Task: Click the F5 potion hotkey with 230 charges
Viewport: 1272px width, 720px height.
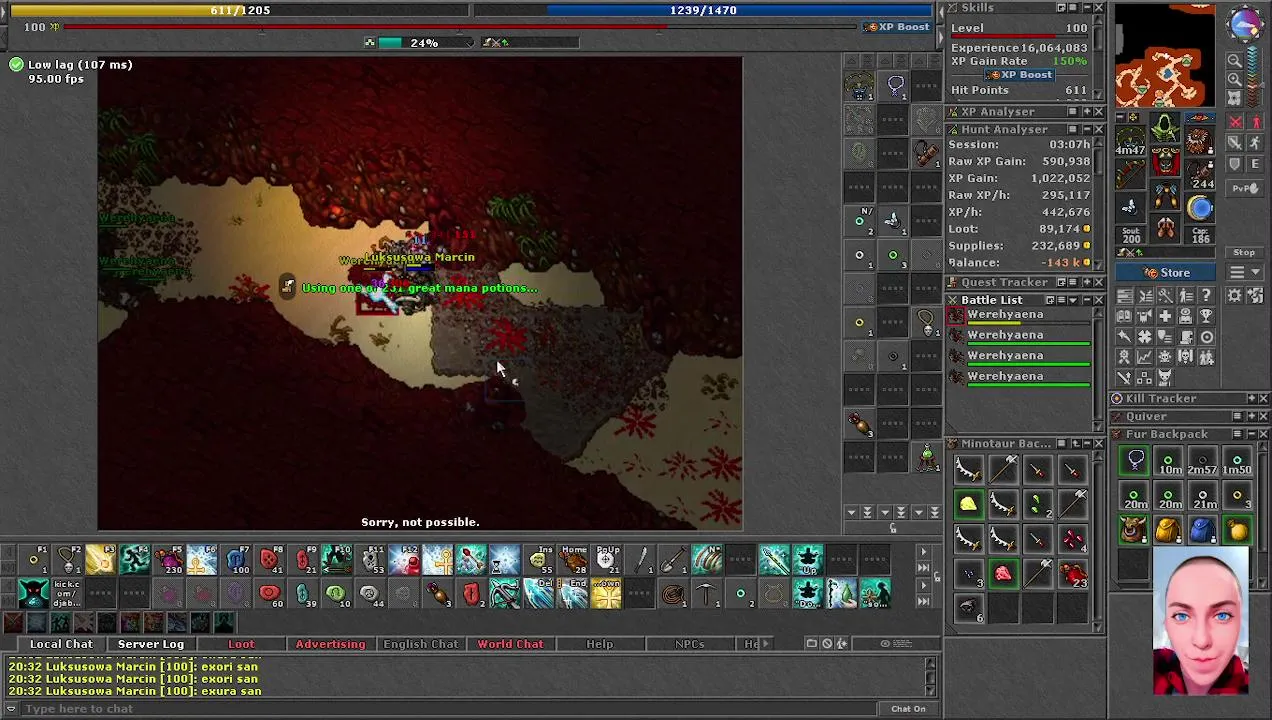Action: tap(168, 561)
